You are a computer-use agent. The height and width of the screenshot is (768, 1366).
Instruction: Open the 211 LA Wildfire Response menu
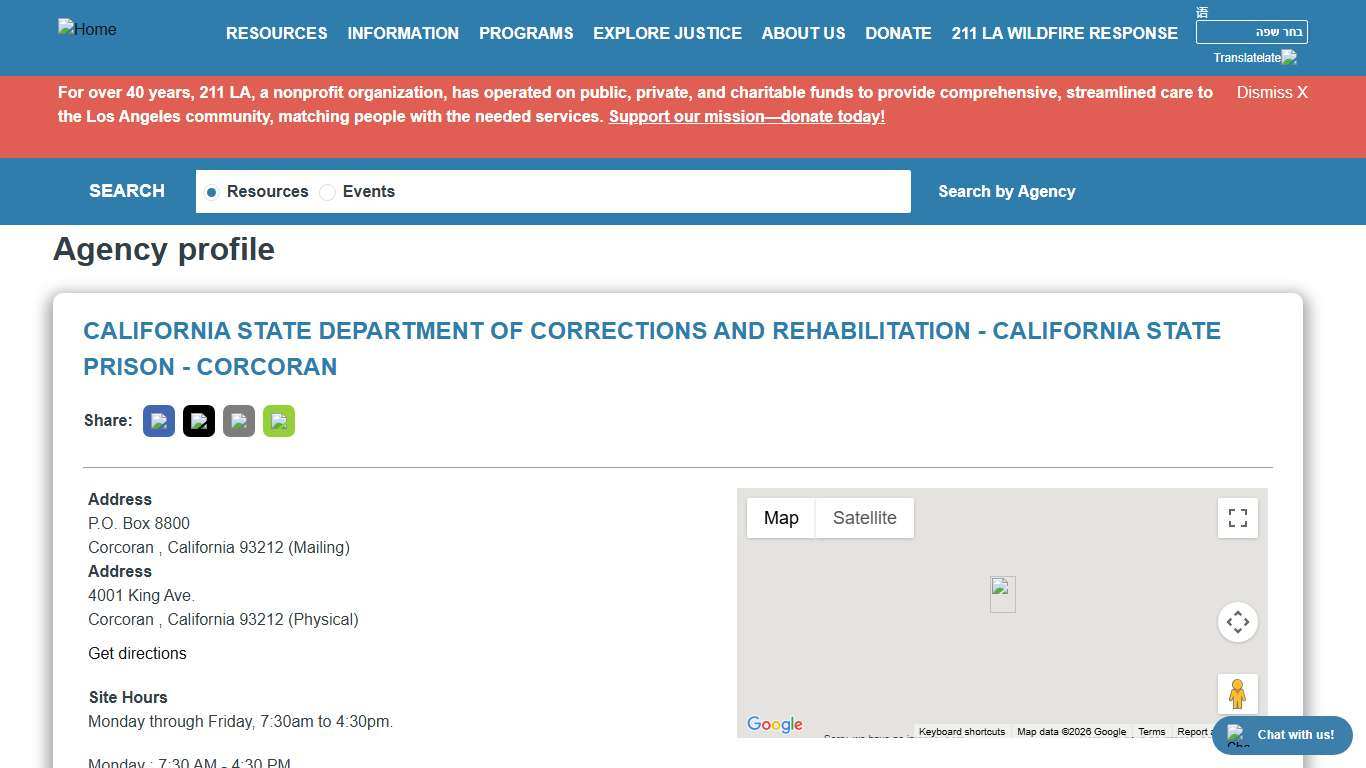(1064, 33)
